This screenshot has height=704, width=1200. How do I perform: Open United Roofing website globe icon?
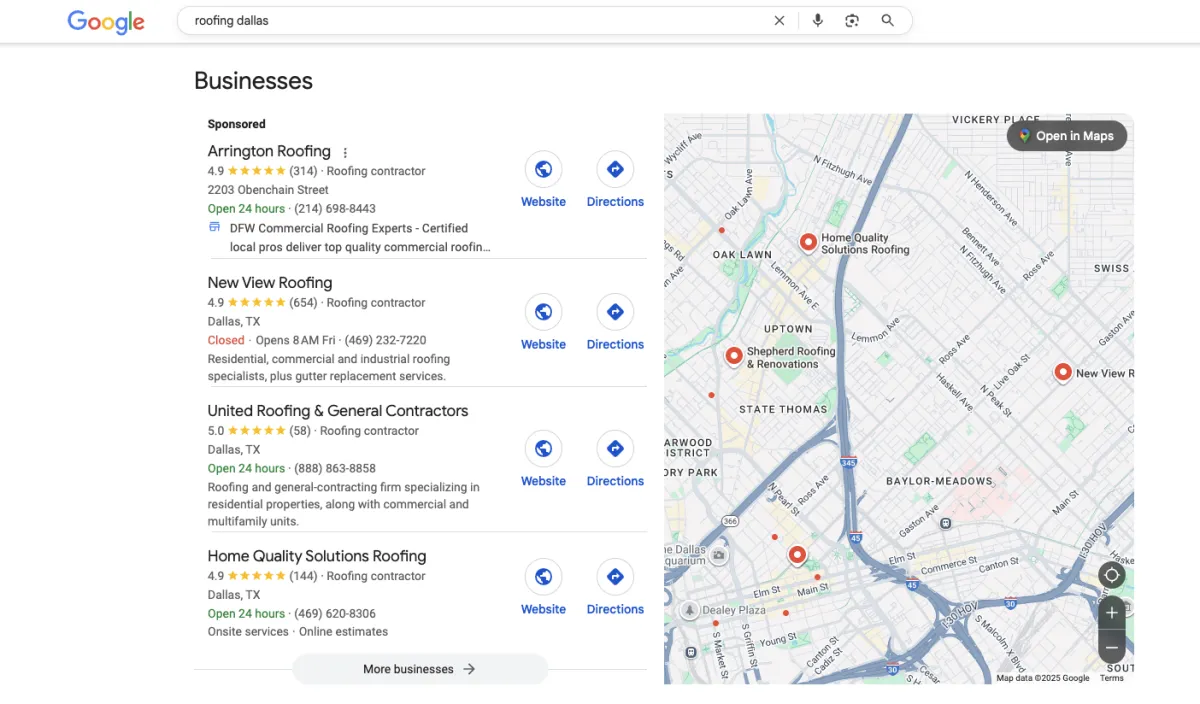pos(543,449)
